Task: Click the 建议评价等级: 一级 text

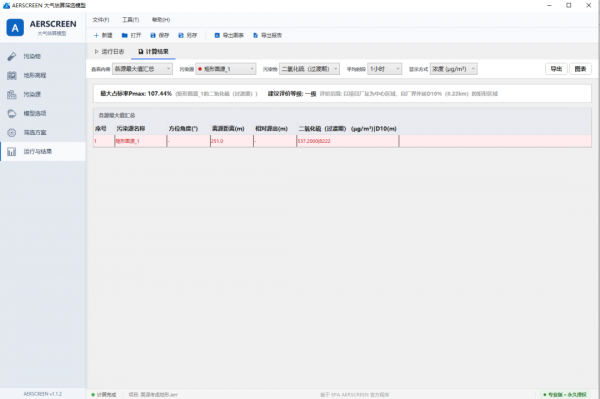Action: 292,94
